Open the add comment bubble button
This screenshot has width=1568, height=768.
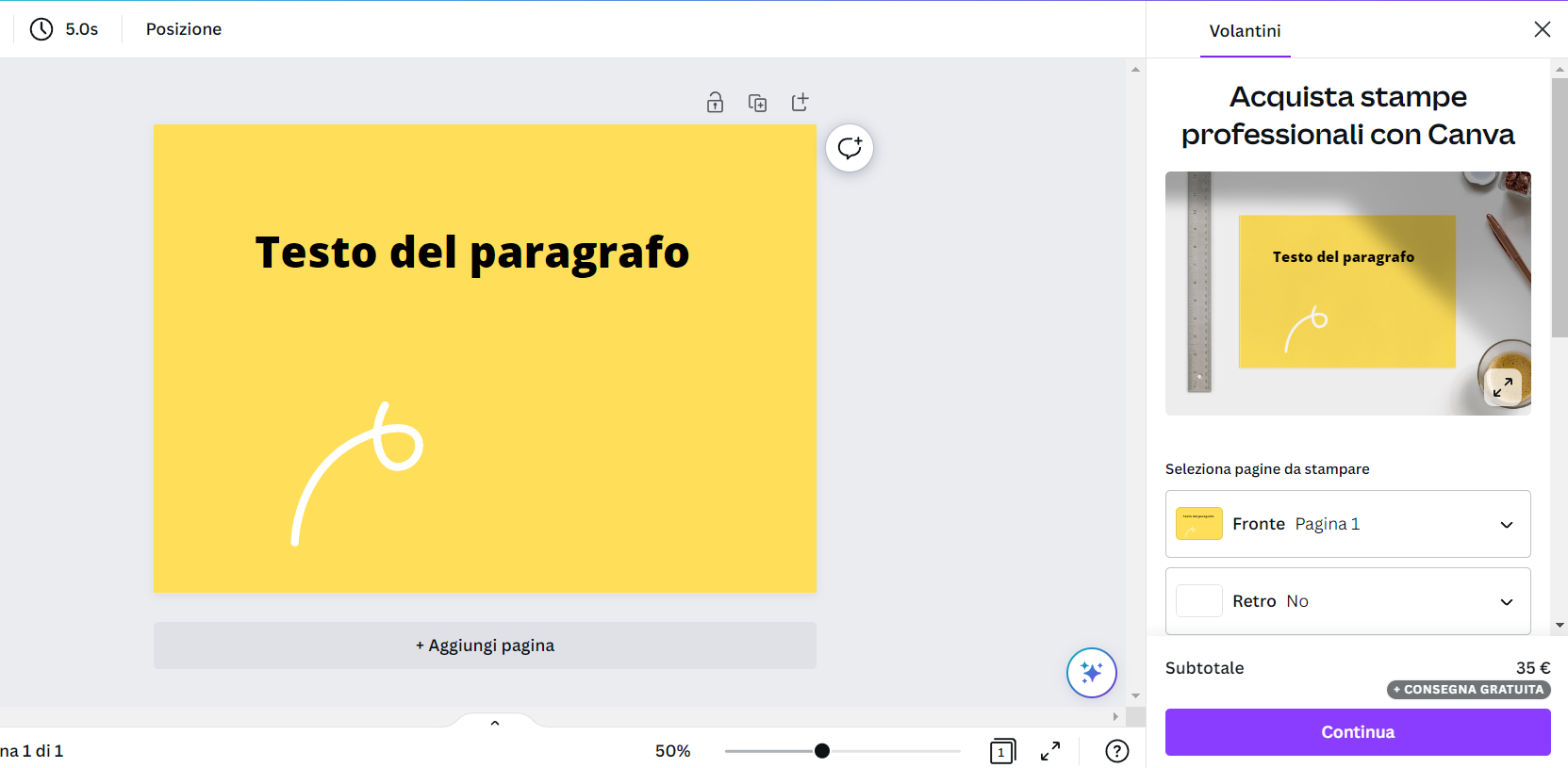click(850, 148)
